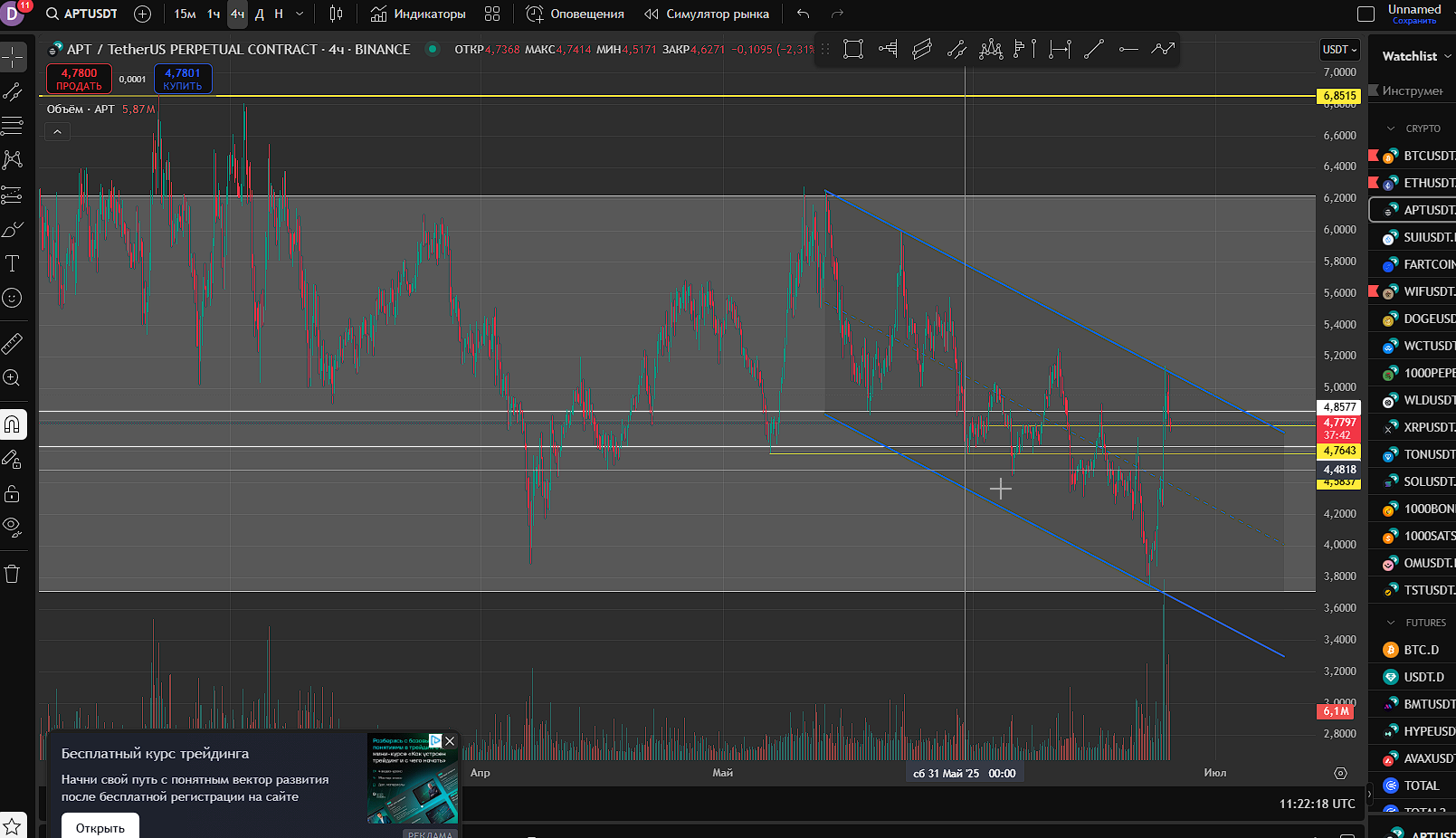Expand the Watchlist dropdown
This screenshot has width=1456, height=838.
(1416, 56)
